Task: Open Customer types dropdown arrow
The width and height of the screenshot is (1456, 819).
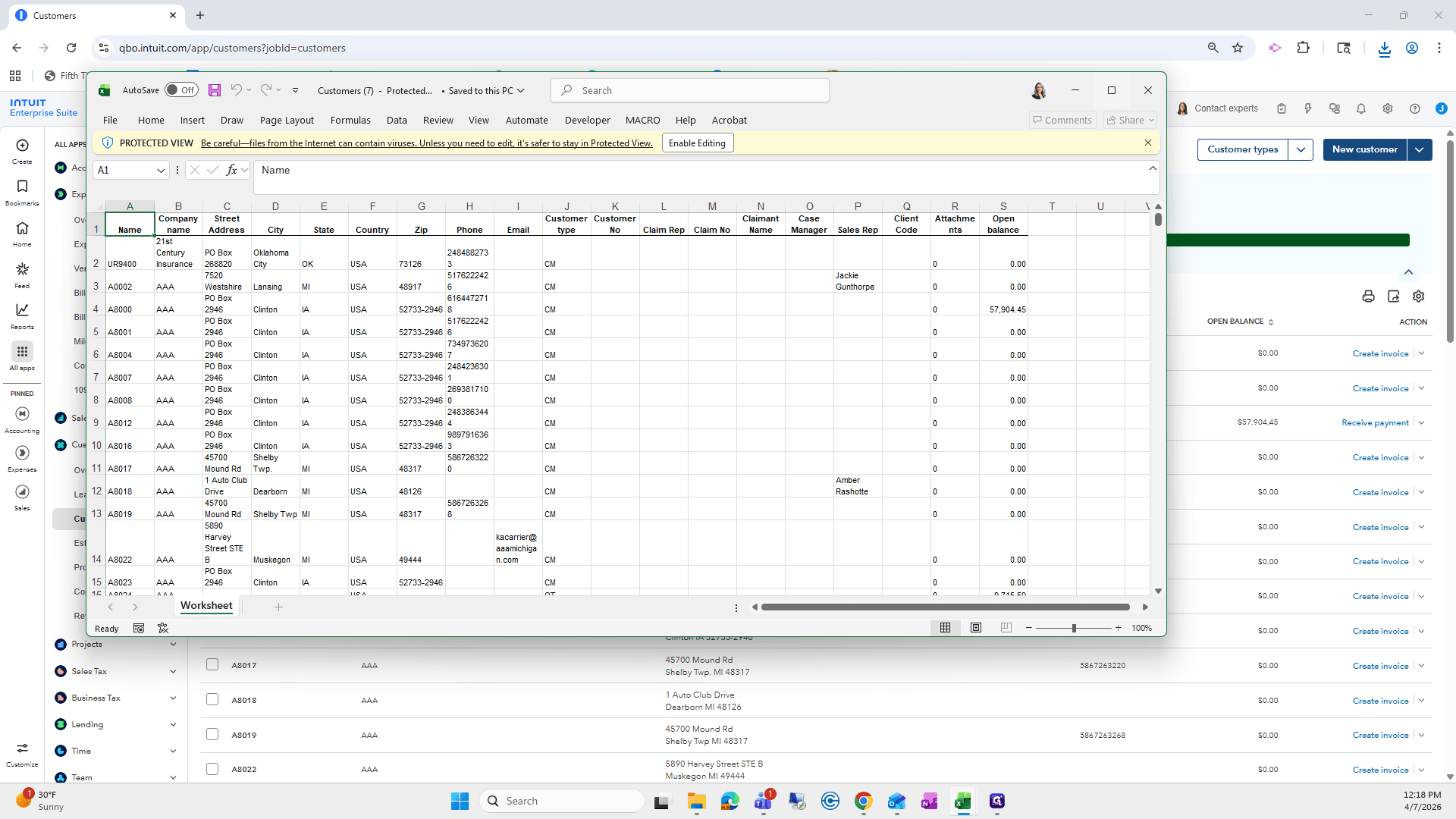Action: [x=1301, y=149]
